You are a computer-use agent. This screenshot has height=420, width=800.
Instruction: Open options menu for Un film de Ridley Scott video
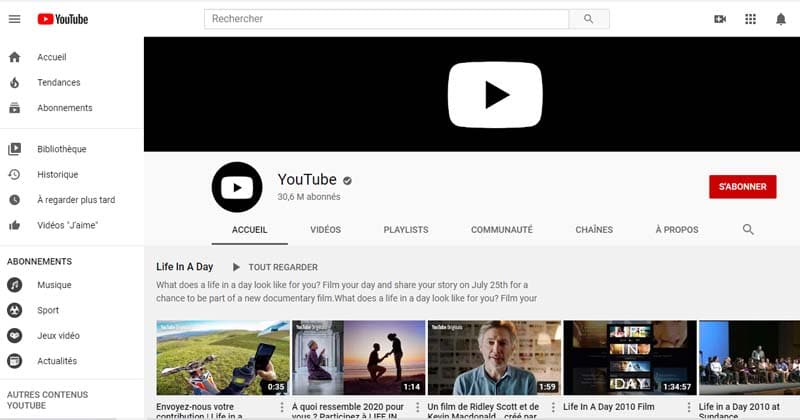[x=553, y=407]
